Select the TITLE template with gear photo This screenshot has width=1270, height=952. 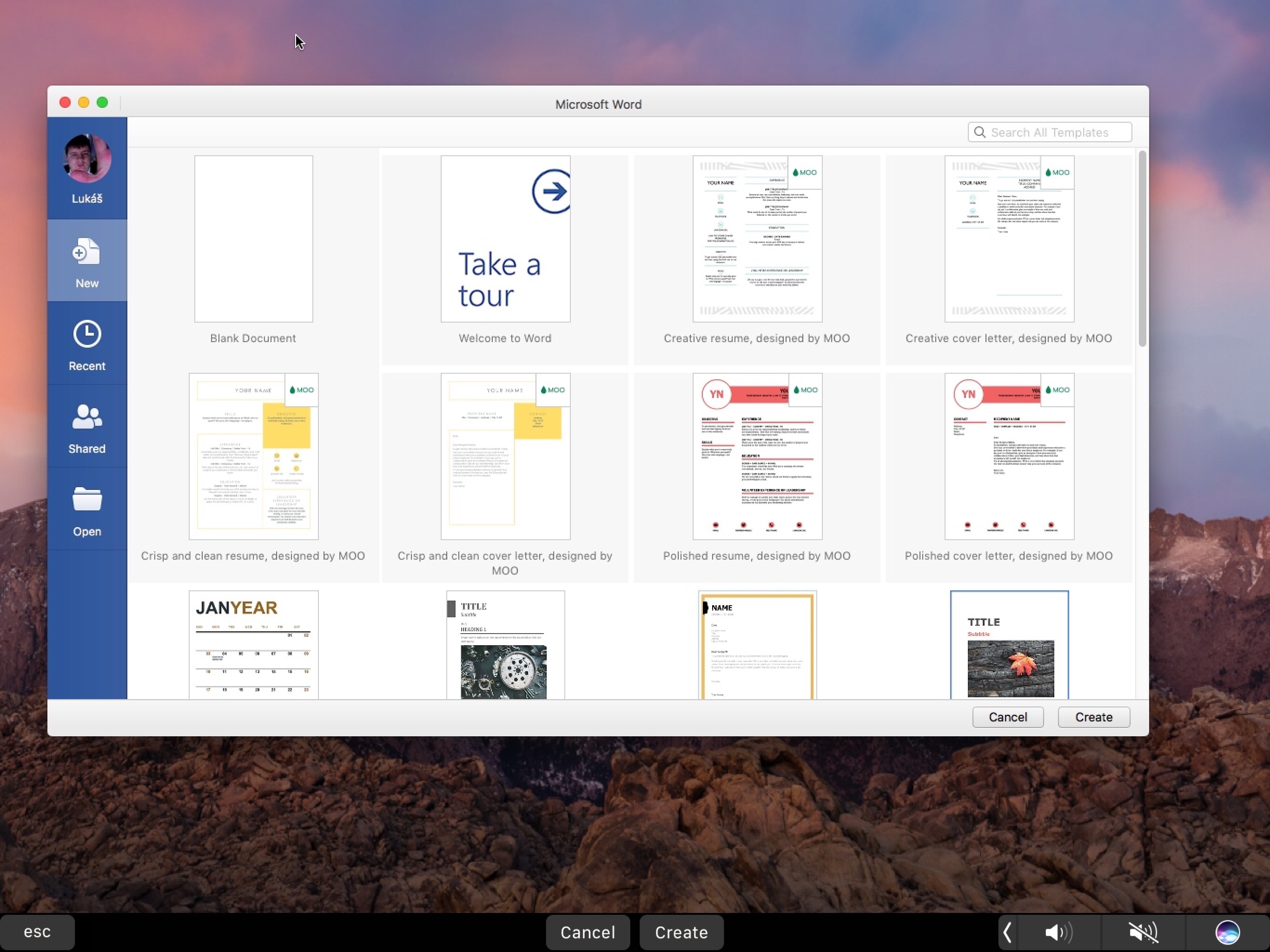pos(505,645)
